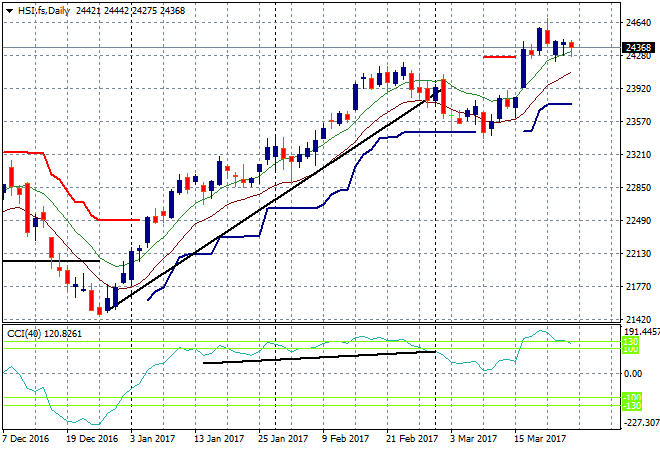Click the 22130 price axis label

tap(639, 254)
